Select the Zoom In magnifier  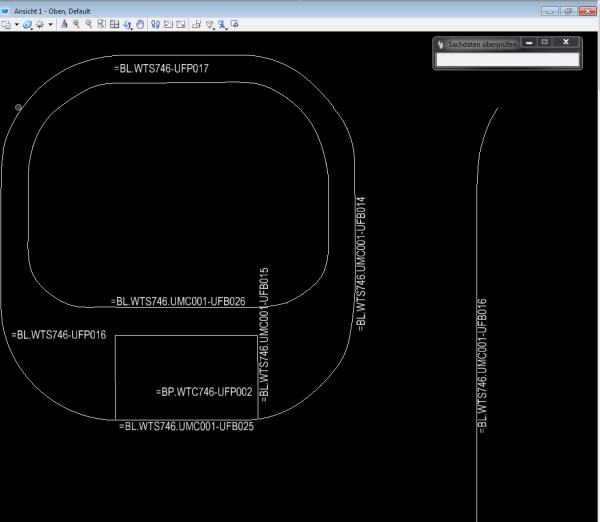(76, 23)
